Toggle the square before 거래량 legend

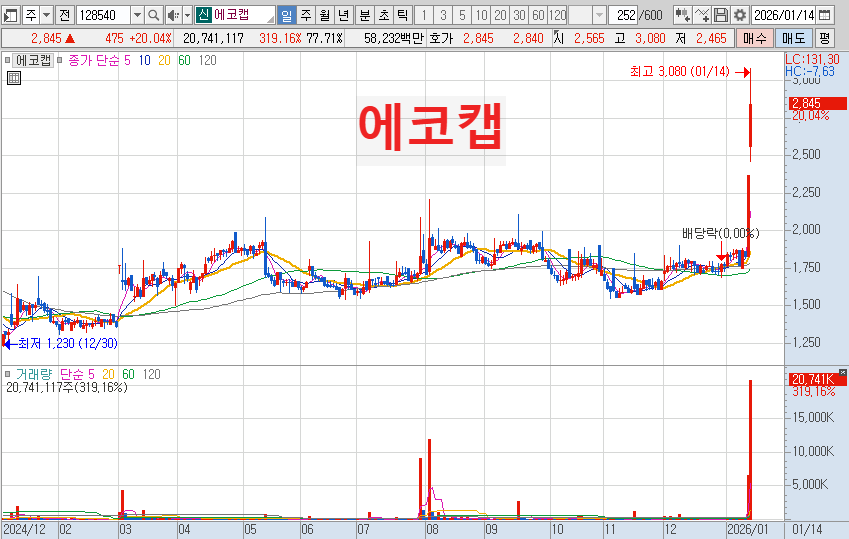(8, 374)
